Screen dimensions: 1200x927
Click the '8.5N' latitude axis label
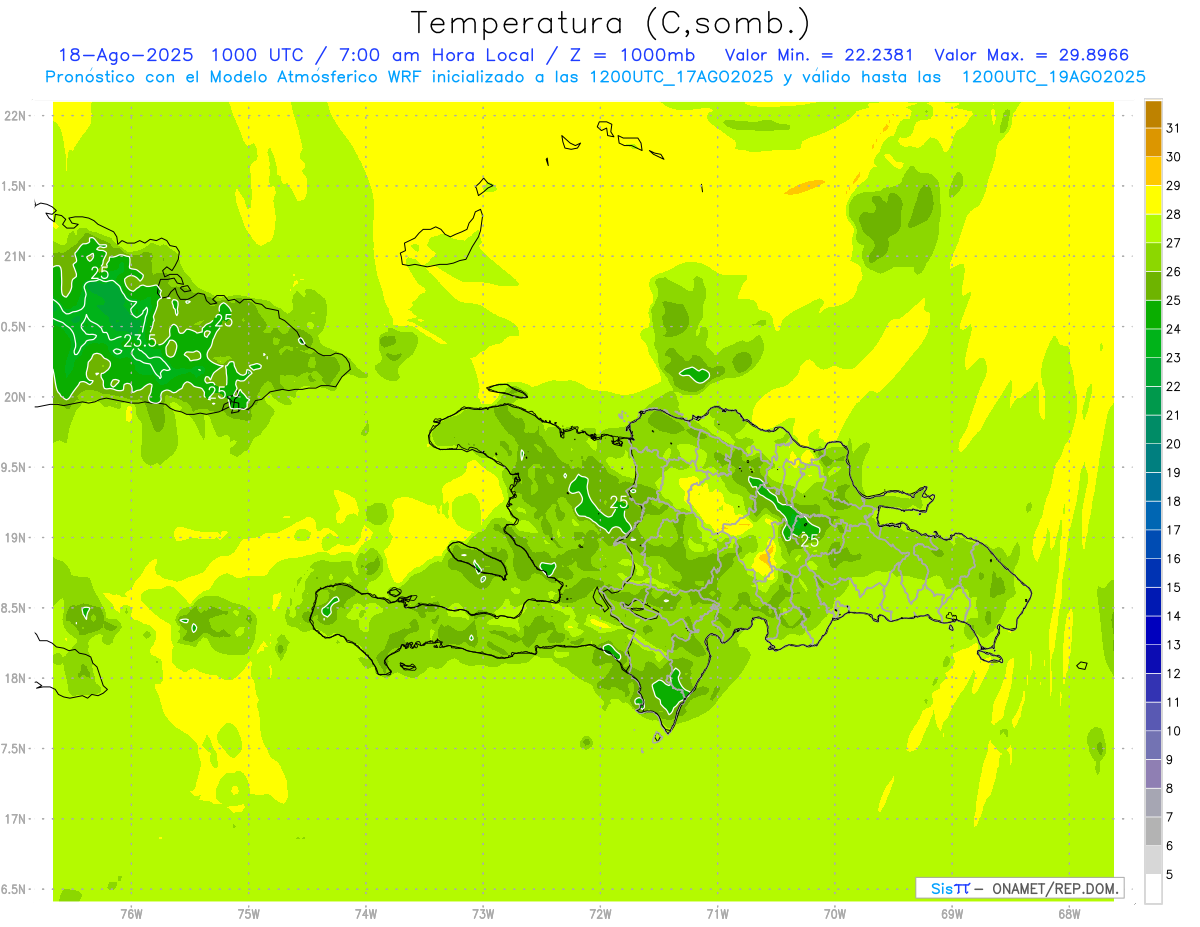pos(15,608)
